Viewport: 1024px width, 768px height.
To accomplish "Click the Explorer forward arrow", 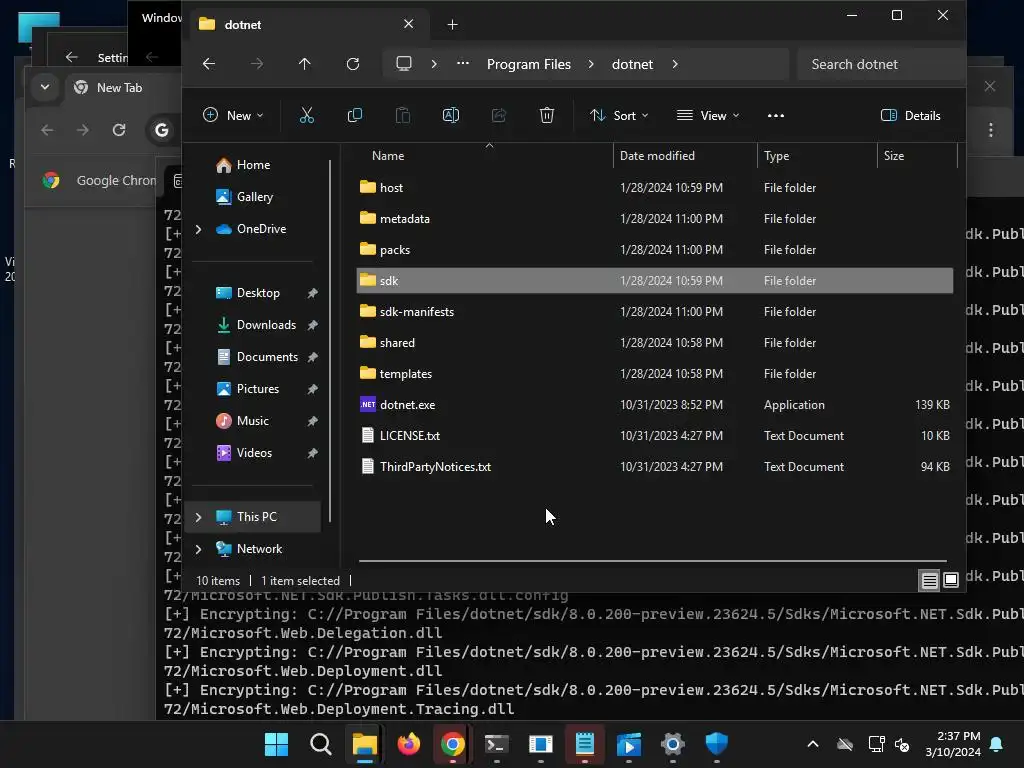I will coord(257,64).
